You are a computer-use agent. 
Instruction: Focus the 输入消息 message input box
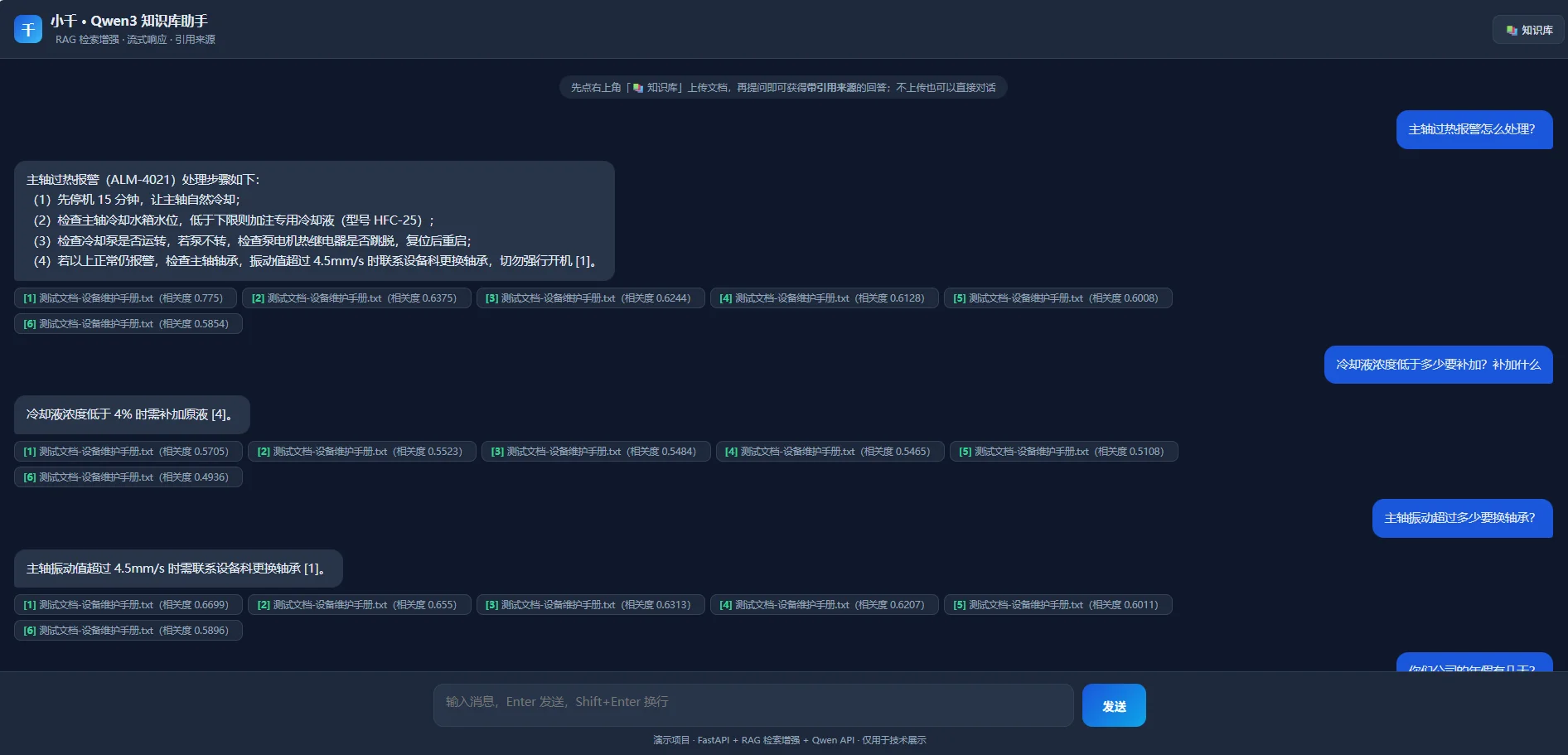click(753, 705)
